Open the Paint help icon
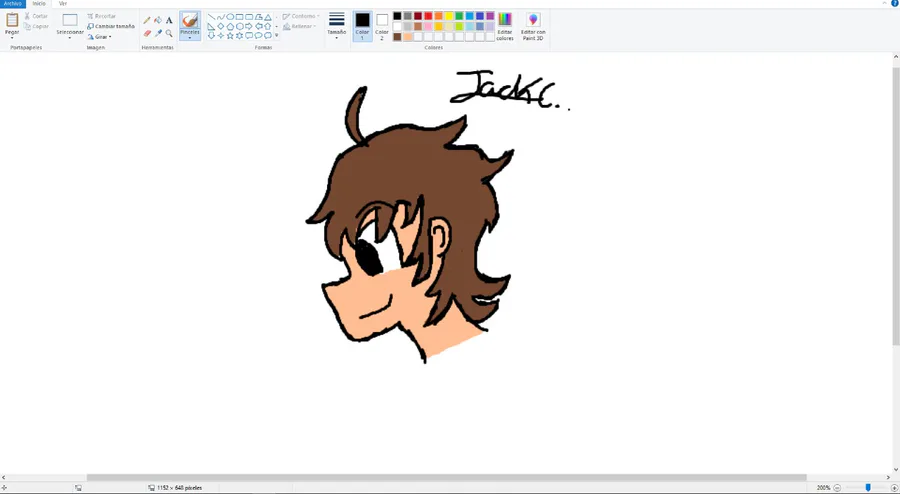Image resolution: width=900 pixels, height=494 pixels. click(x=895, y=3)
